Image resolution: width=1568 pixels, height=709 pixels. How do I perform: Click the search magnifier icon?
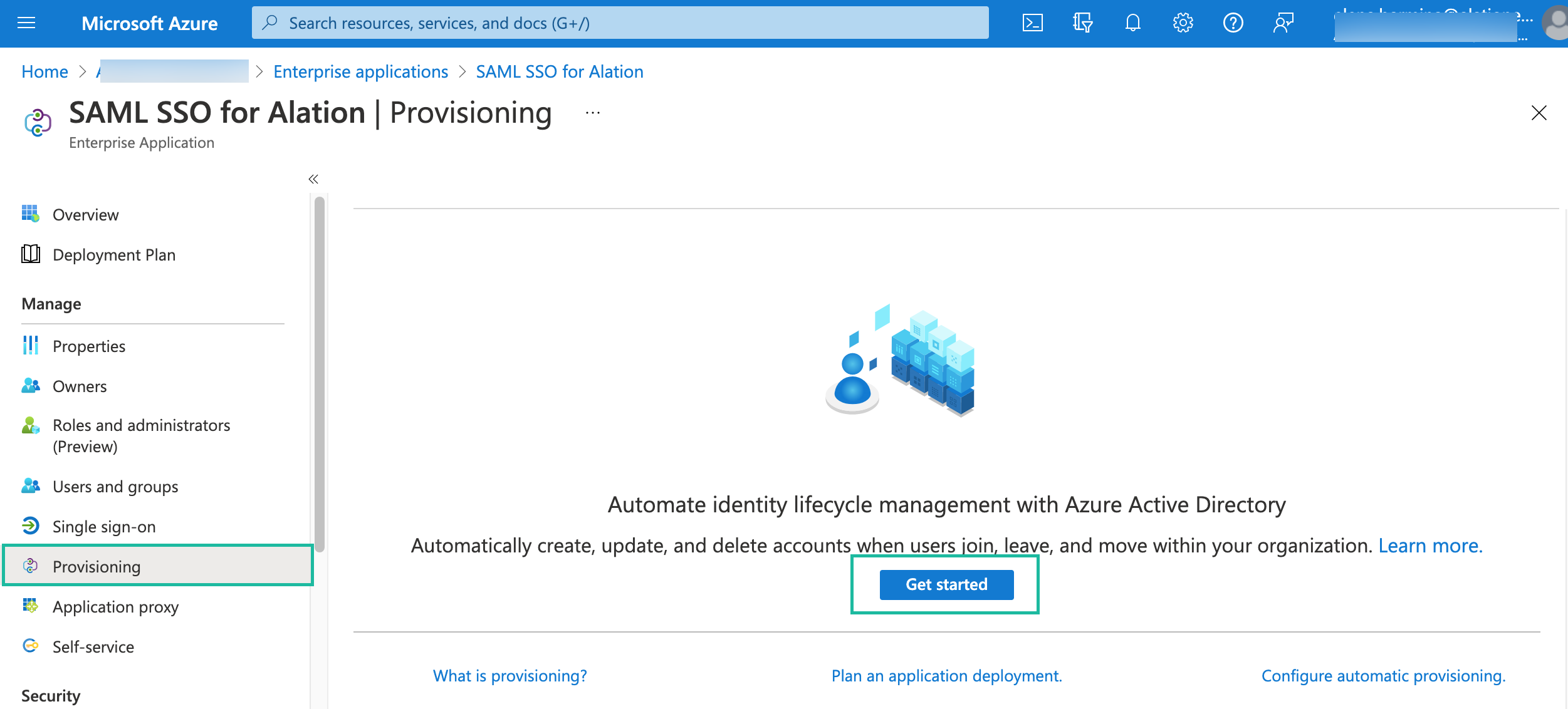click(x=270, y=23)
